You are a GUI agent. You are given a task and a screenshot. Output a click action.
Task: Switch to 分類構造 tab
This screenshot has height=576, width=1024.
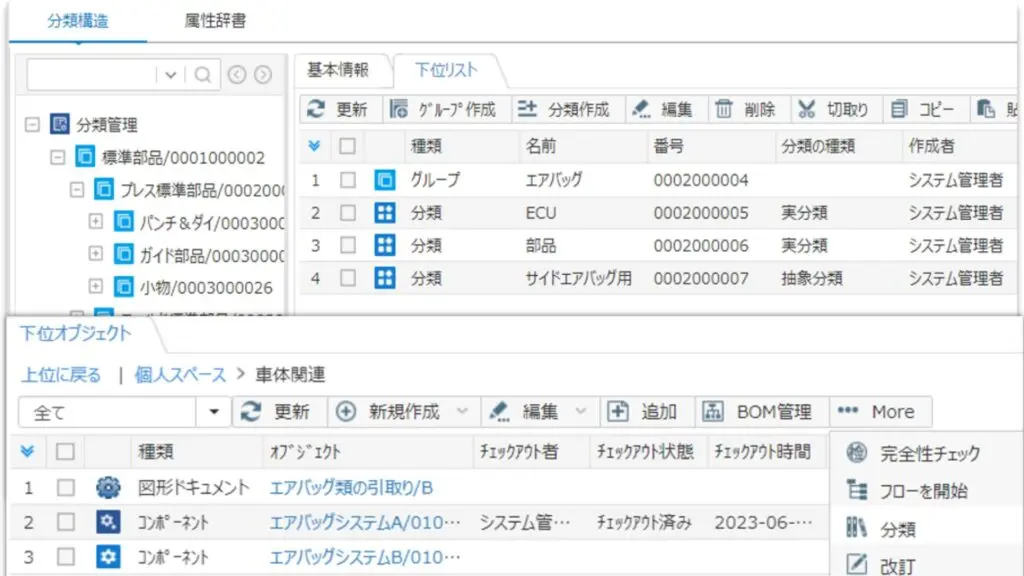point(78,21)
